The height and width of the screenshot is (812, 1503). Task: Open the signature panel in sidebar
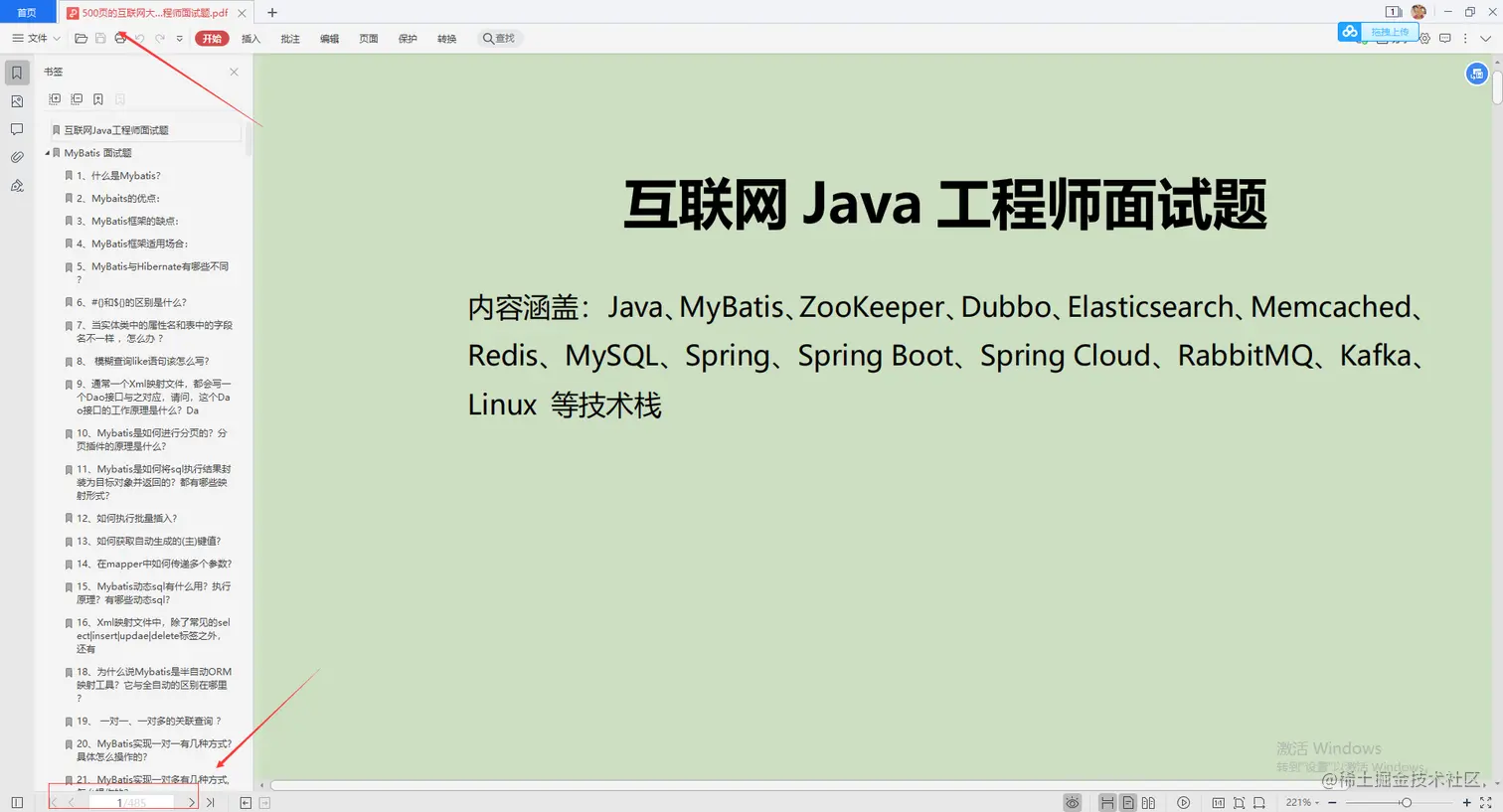[17, 185]
